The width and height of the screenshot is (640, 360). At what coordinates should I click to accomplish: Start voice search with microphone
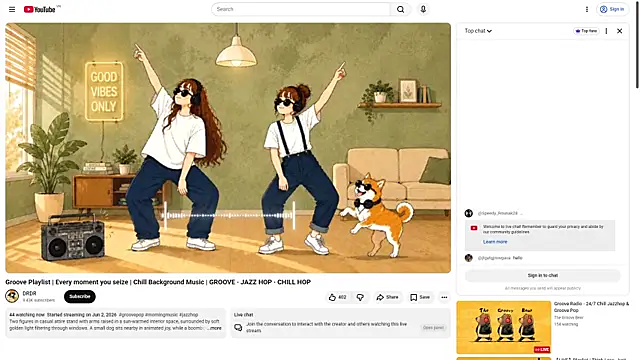(x=423, y=9)
